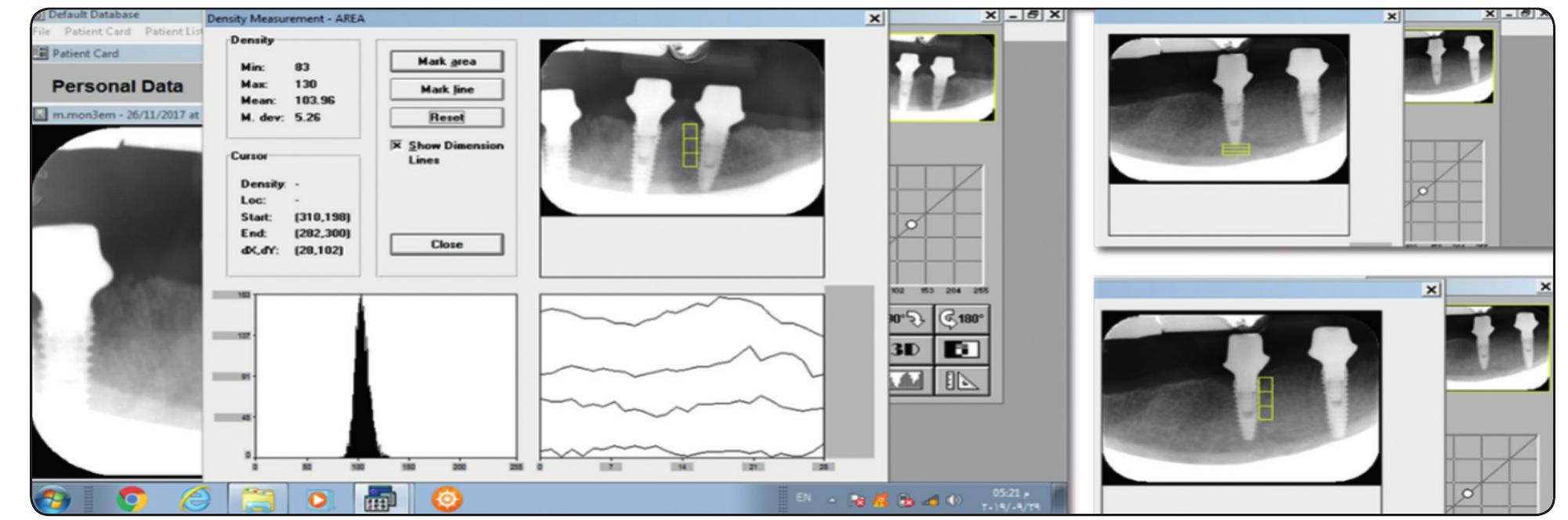Viewport: 1568px width, 520px height.
Task: Click the Close button in density dialog
Action: click(x=446, y=244)
